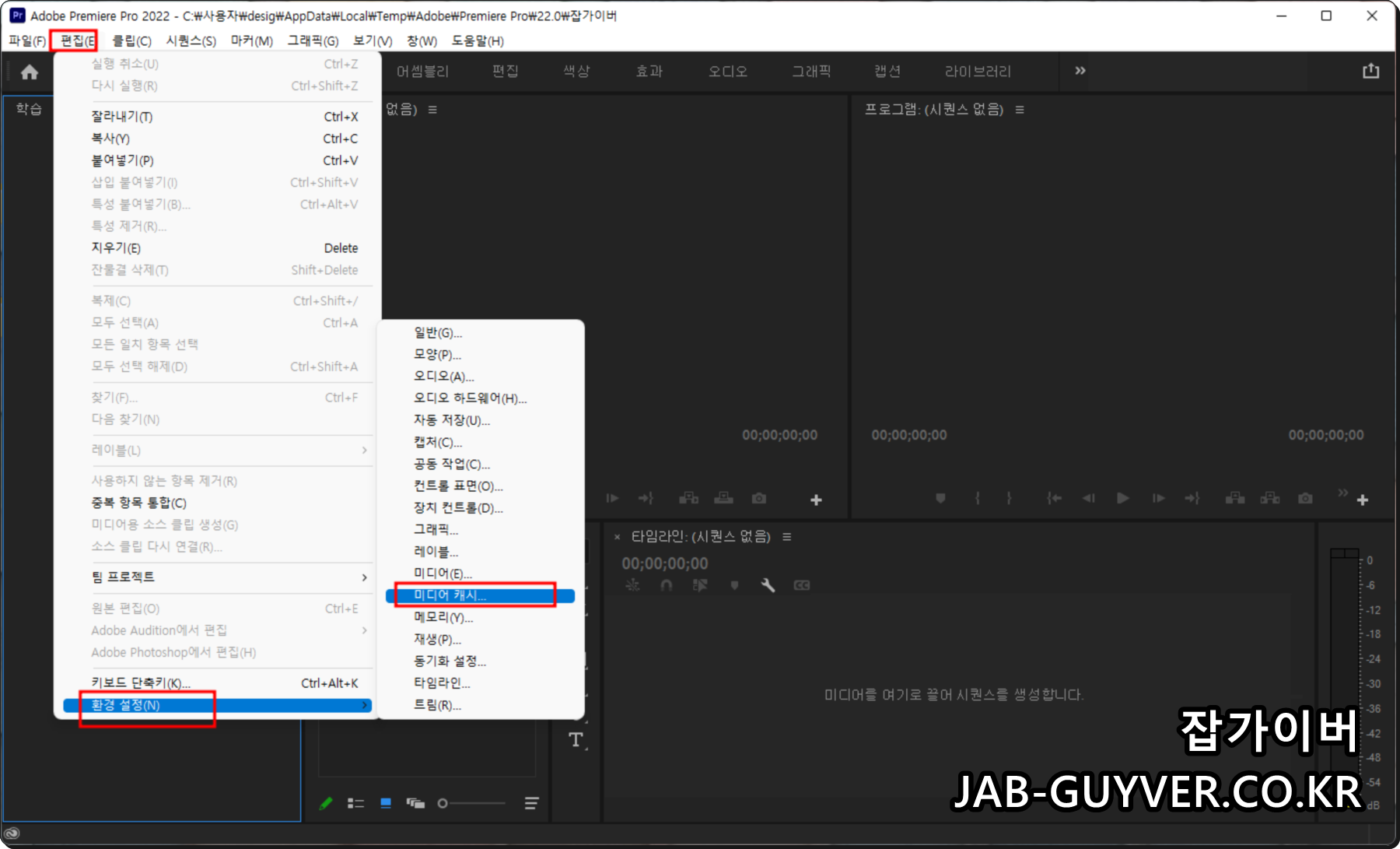This screenshot has width=1400, height=849.
Task: Click the Insert button in Source monitor
Action: 688,498
